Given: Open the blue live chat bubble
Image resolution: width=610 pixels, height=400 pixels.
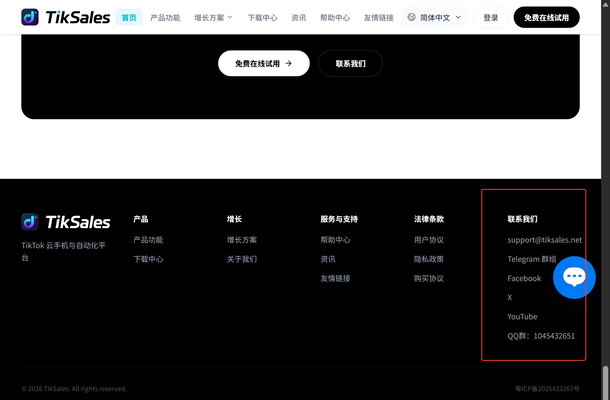Looking at the screenshot, I should (574, 277).
